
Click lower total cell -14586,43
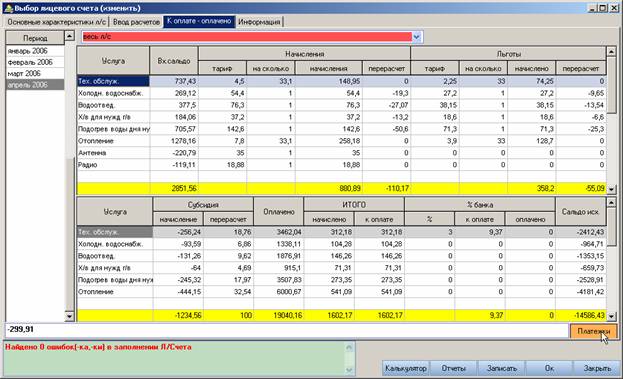click(580, 315)
